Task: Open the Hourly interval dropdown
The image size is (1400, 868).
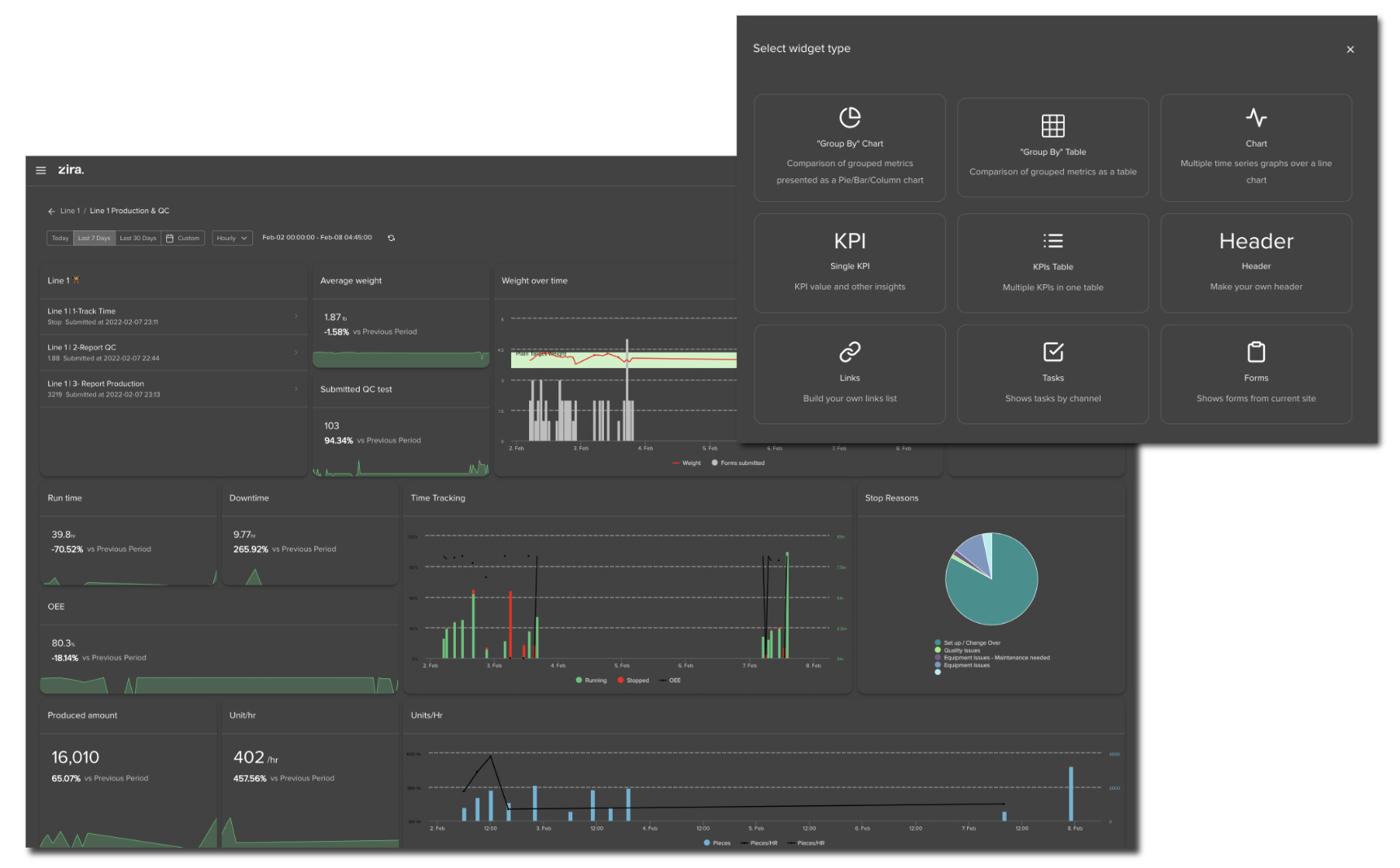Action: click(232, 238)
